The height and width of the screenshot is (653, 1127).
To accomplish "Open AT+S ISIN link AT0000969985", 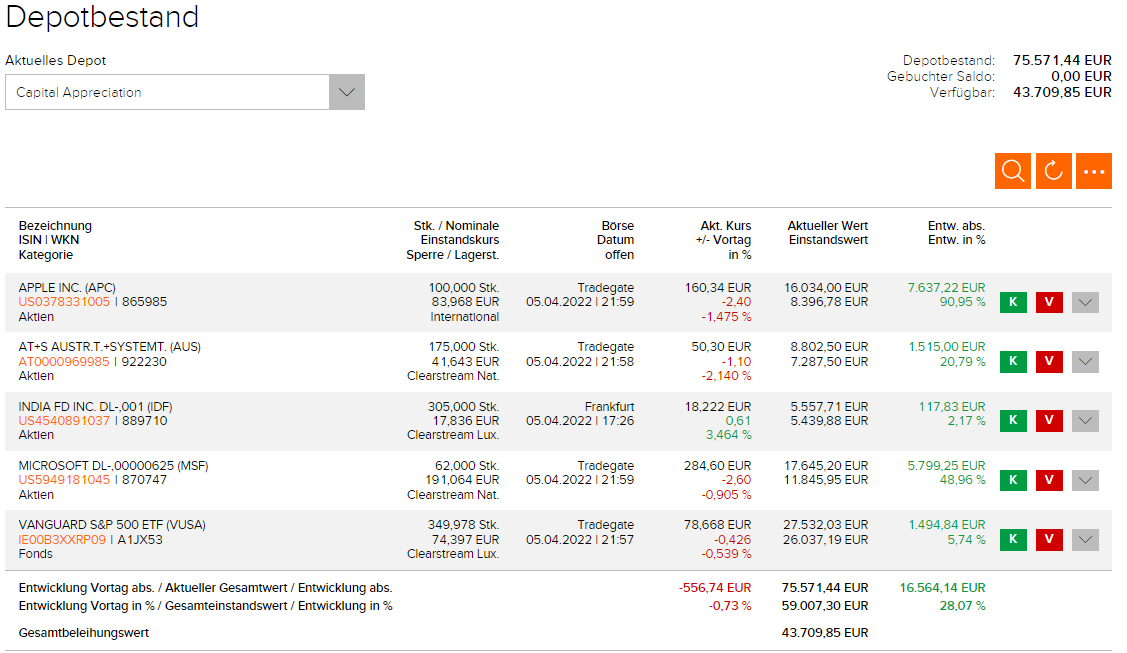I will tap(64, 361).
